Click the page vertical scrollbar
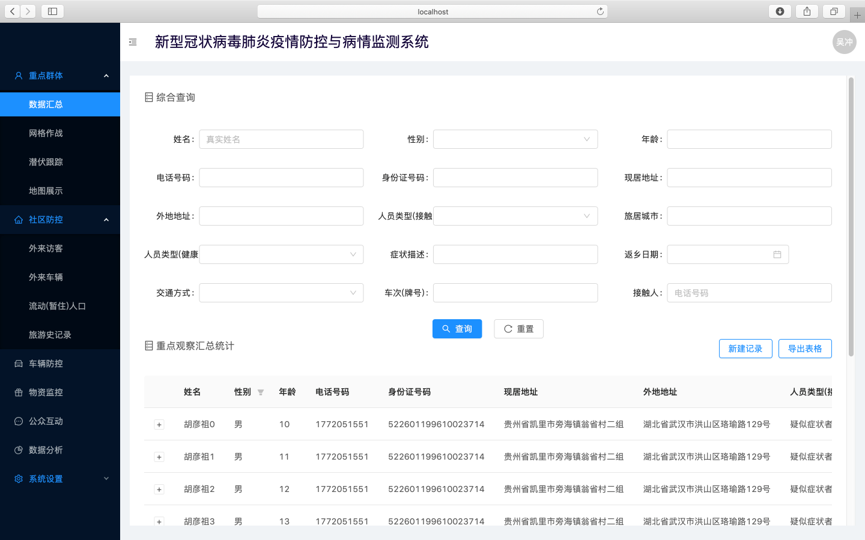The height and width of the screenshot is (540, 865). (851, 216)
